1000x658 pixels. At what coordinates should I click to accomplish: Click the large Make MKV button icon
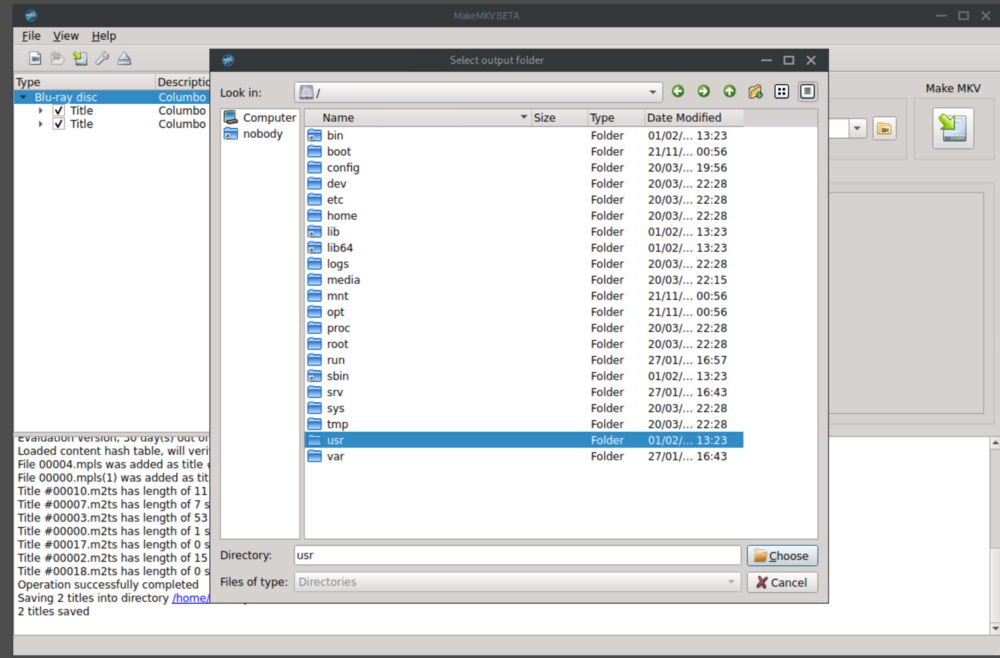(953, 128)
